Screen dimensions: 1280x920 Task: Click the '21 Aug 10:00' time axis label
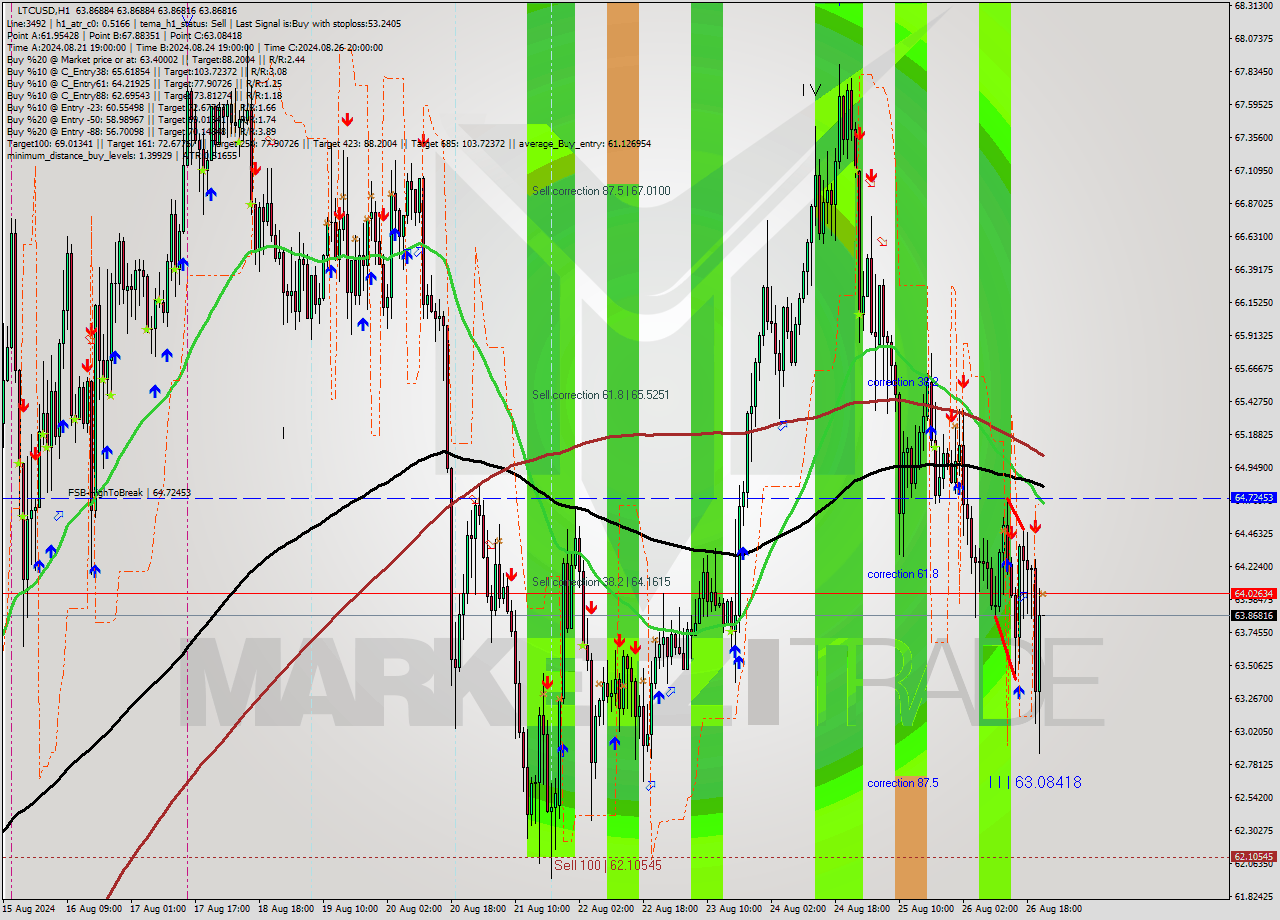click(543, 909)
